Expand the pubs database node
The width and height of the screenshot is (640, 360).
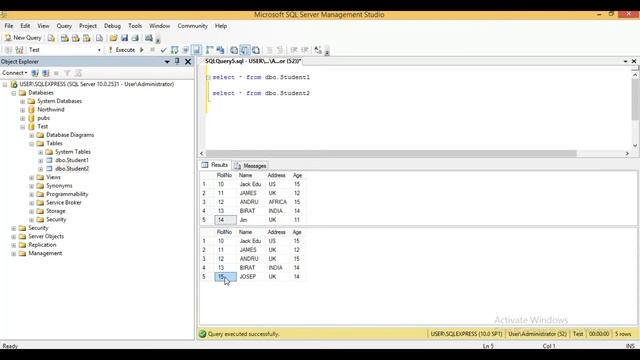tap(22, 118)
